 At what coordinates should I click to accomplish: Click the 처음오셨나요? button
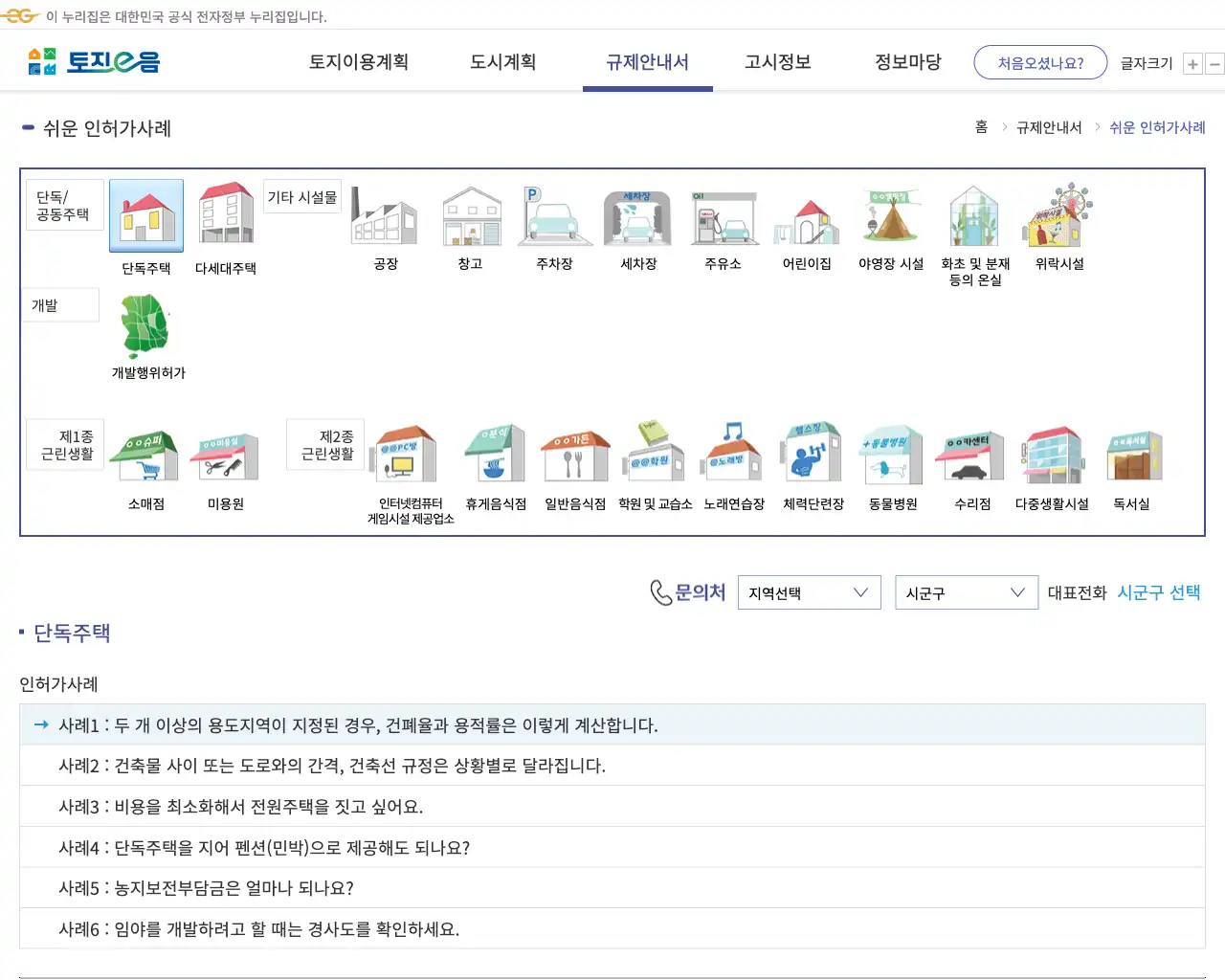coord(1039,61)
